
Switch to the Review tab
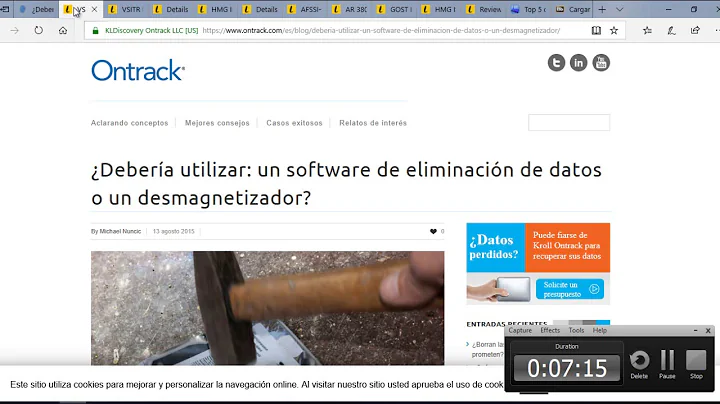484,9
